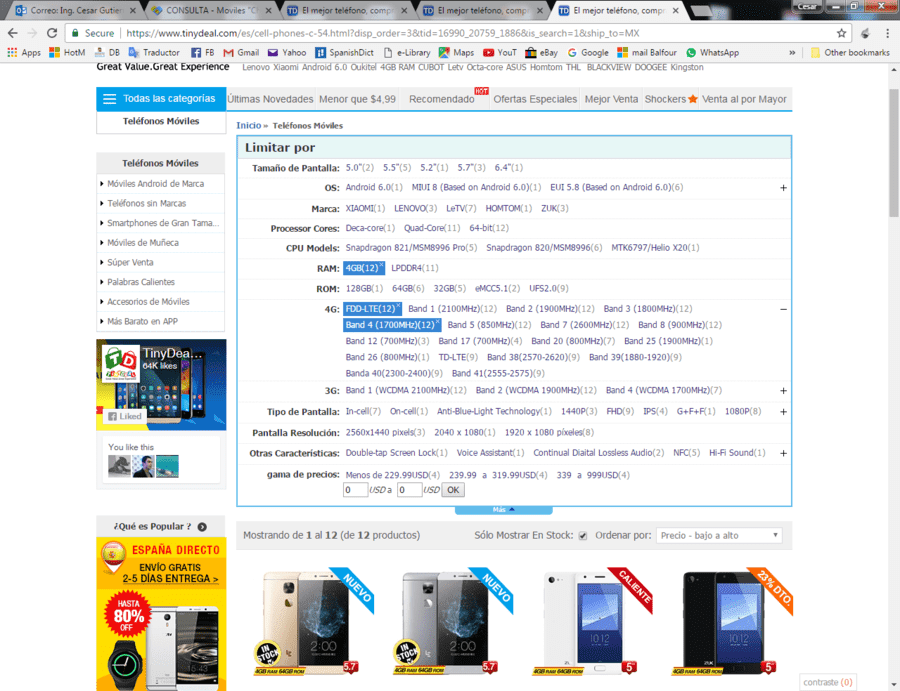
Task: Open Menor que $4,99 tab
Action: (x=357, y=99)
